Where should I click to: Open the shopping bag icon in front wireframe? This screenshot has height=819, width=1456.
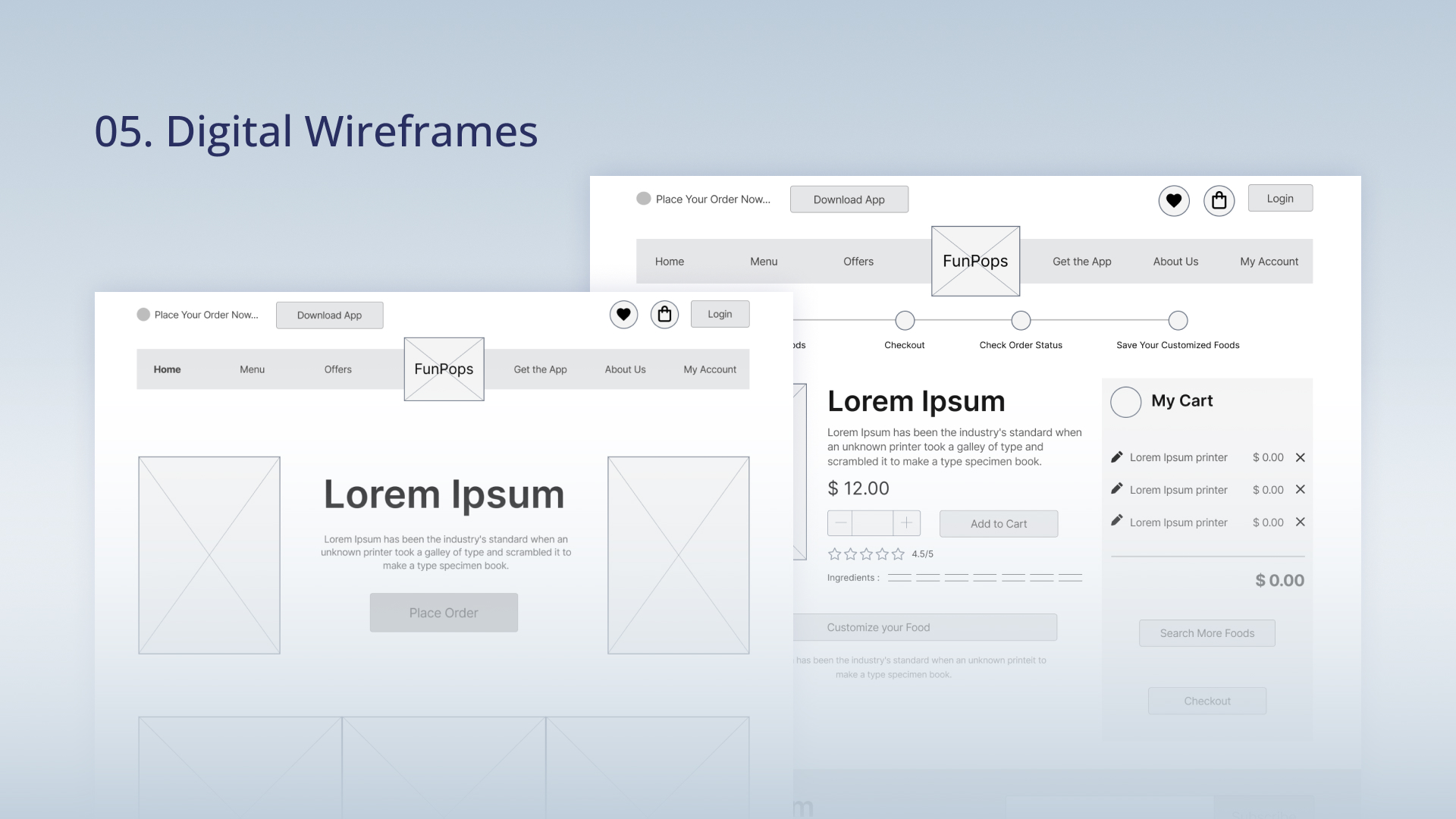pos(664,315)
